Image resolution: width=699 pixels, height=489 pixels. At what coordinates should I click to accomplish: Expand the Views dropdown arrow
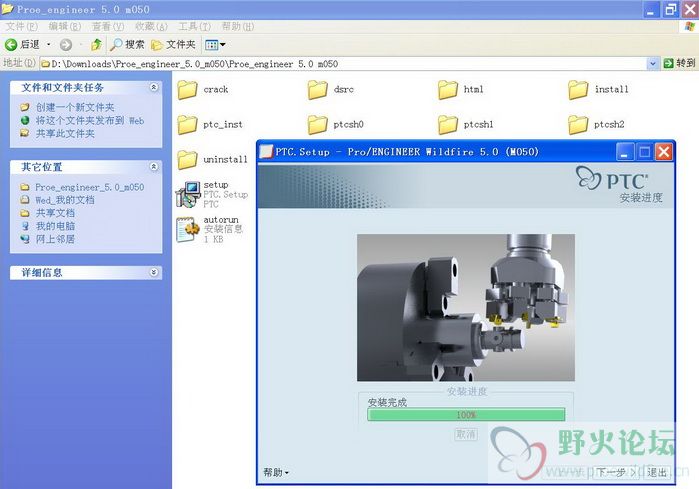point(222,45)
